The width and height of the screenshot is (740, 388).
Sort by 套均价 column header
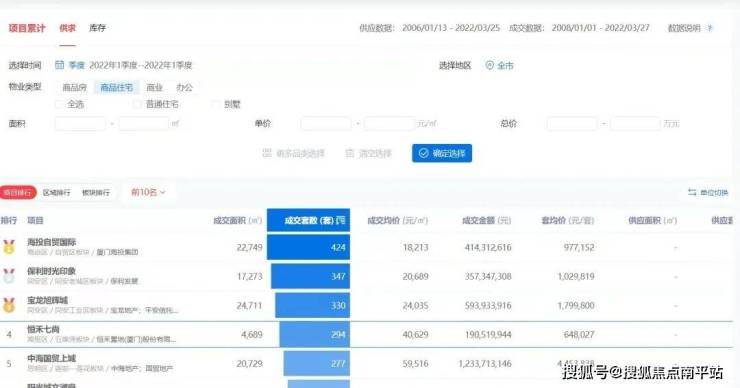coord(567,220)
